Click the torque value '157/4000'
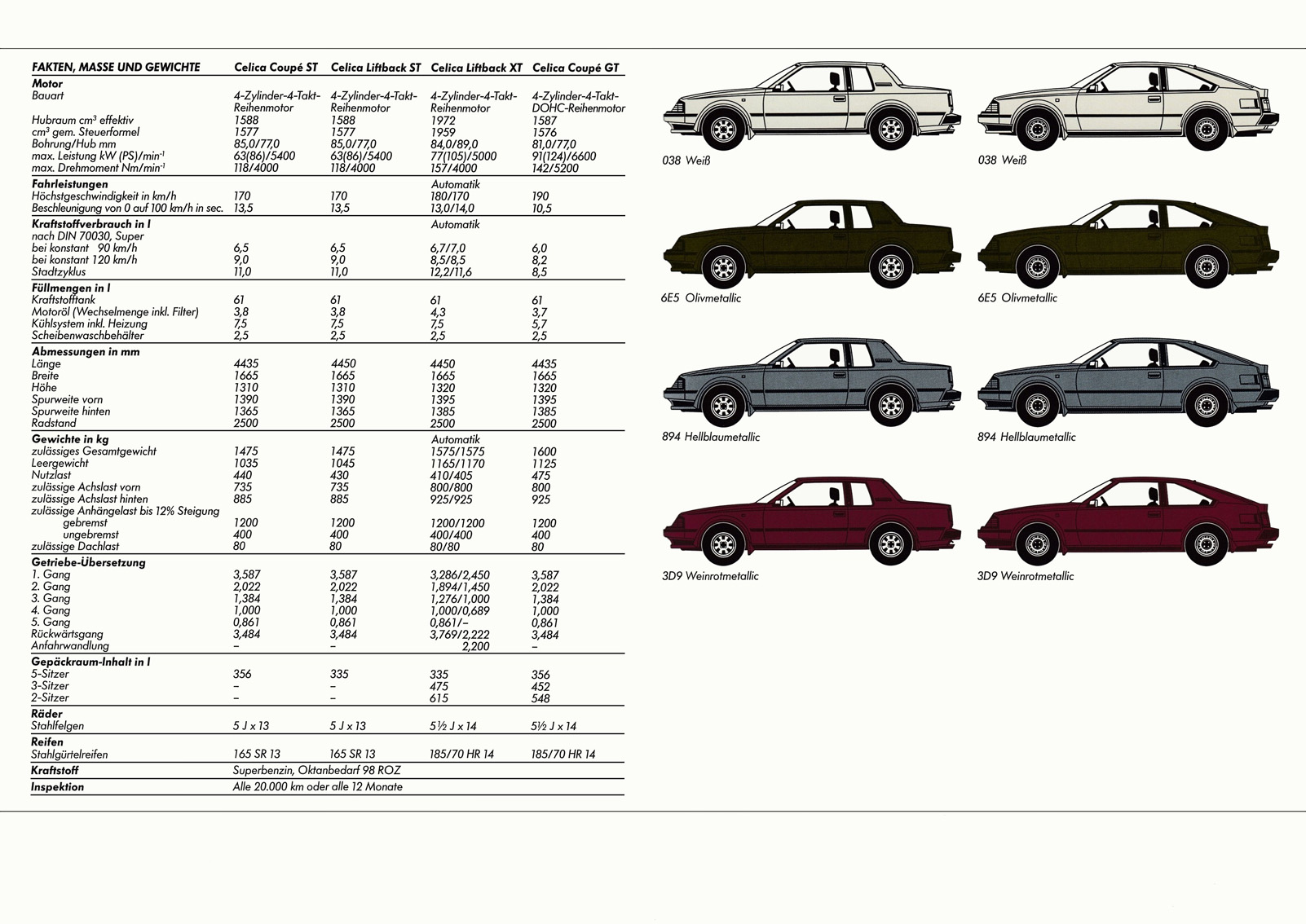This screenshot has height=924, width=1306. tap(454, 168)
